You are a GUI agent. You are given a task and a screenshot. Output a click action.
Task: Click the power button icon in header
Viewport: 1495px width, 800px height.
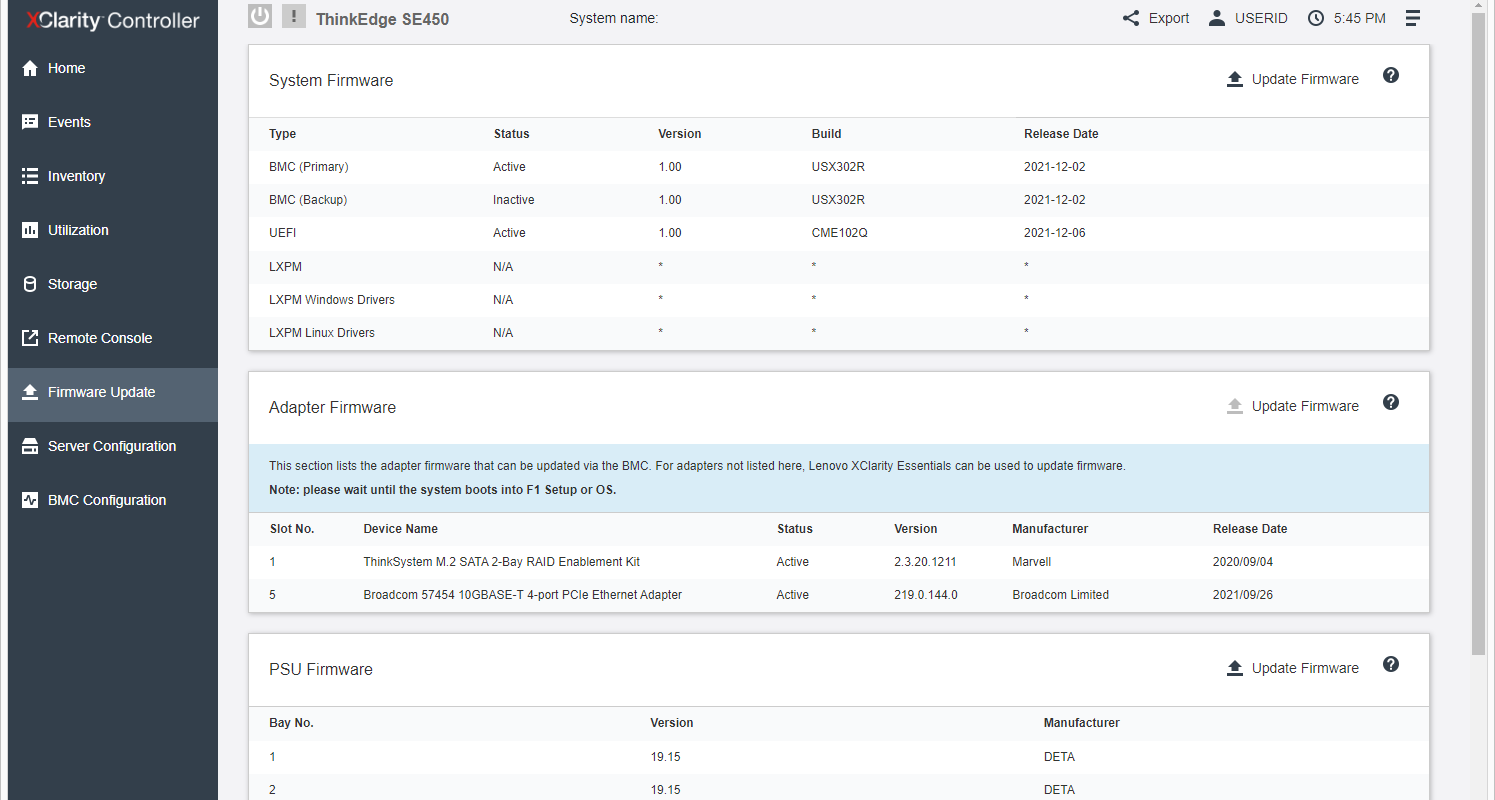pyautogui.click(x=260, y=16)
